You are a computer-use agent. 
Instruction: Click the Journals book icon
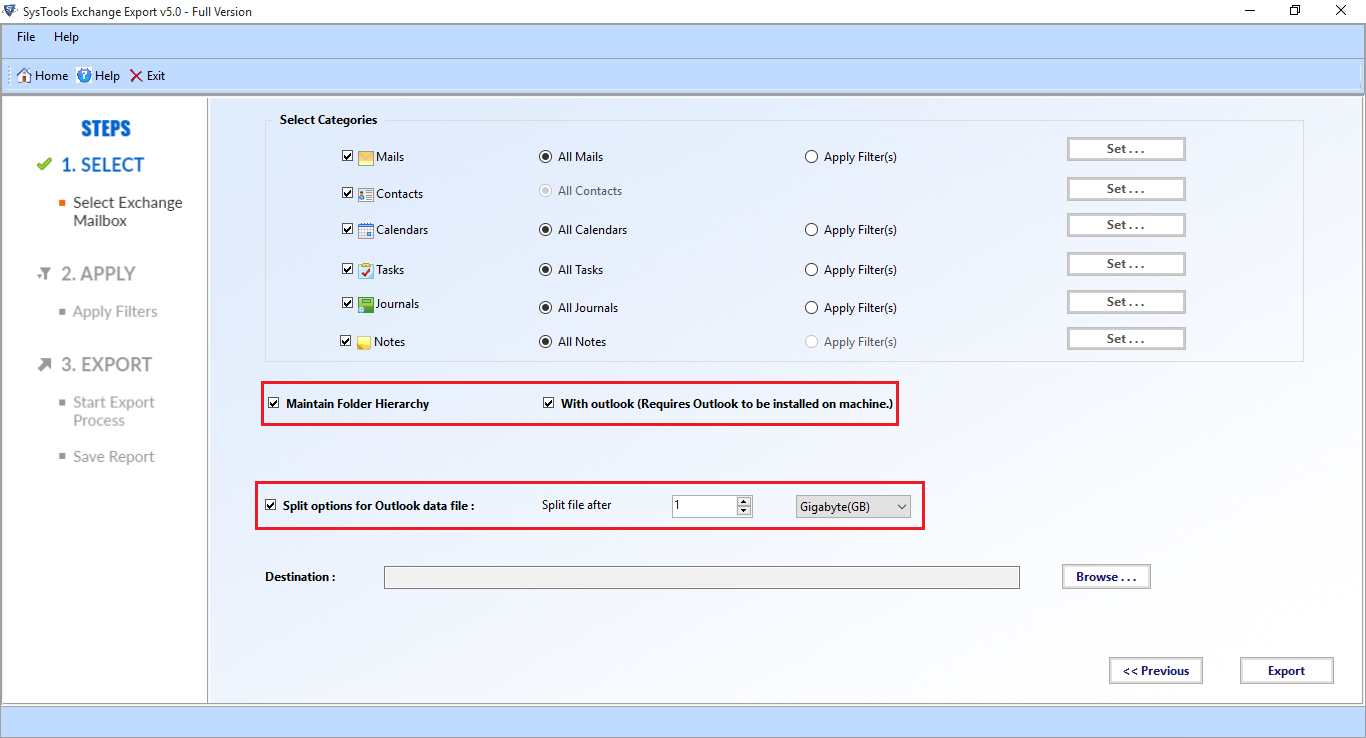click(x=366, y=304)
